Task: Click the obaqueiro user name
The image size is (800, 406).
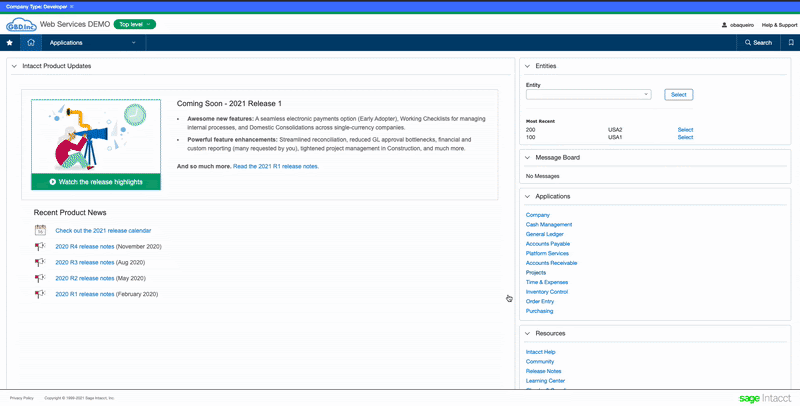Action: [742, 25]
